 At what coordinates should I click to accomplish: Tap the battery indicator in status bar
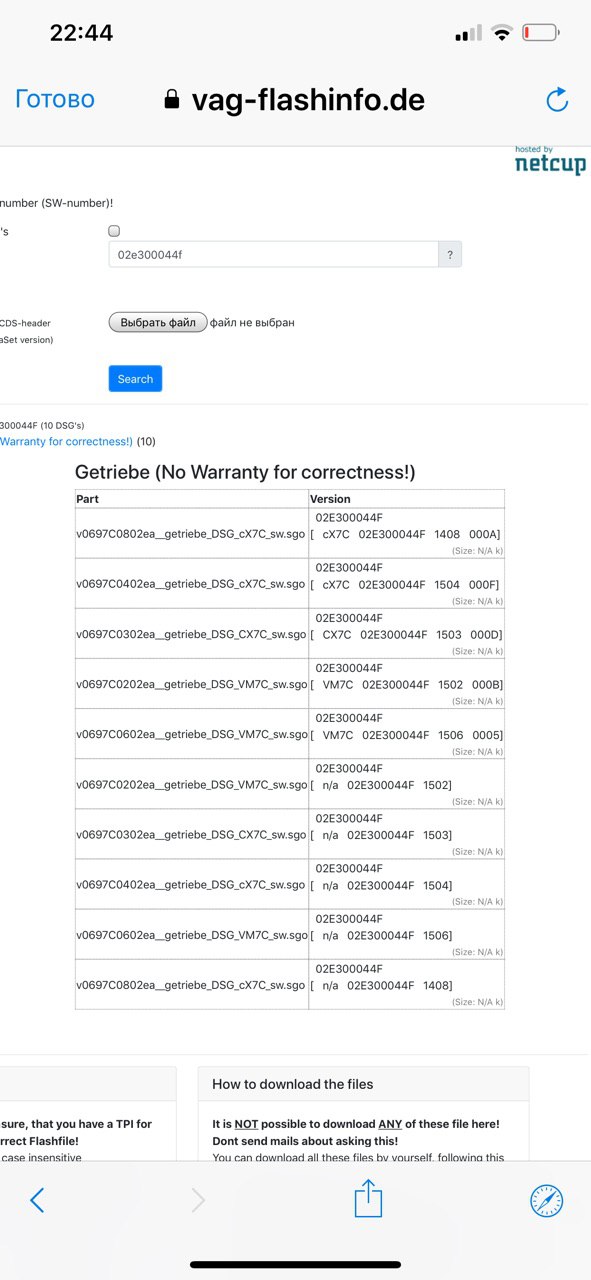point(541,33)
